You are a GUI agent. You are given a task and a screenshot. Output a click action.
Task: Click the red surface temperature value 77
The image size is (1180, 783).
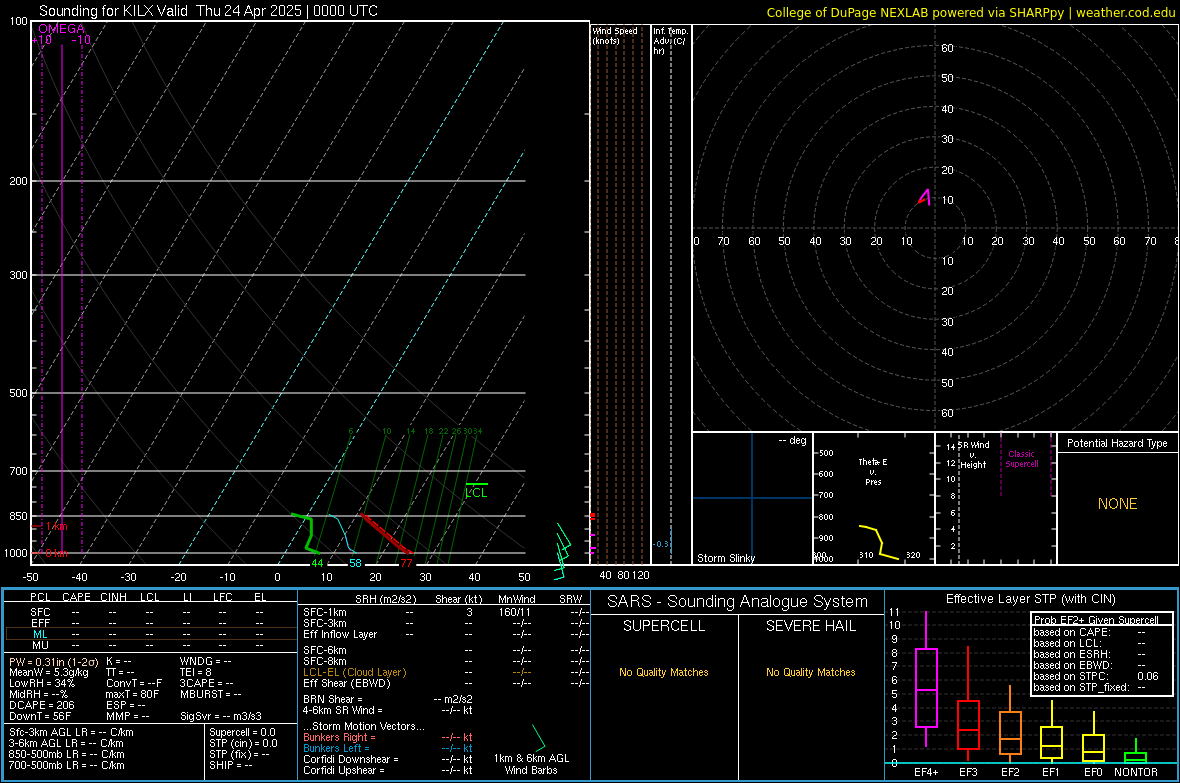406,563
